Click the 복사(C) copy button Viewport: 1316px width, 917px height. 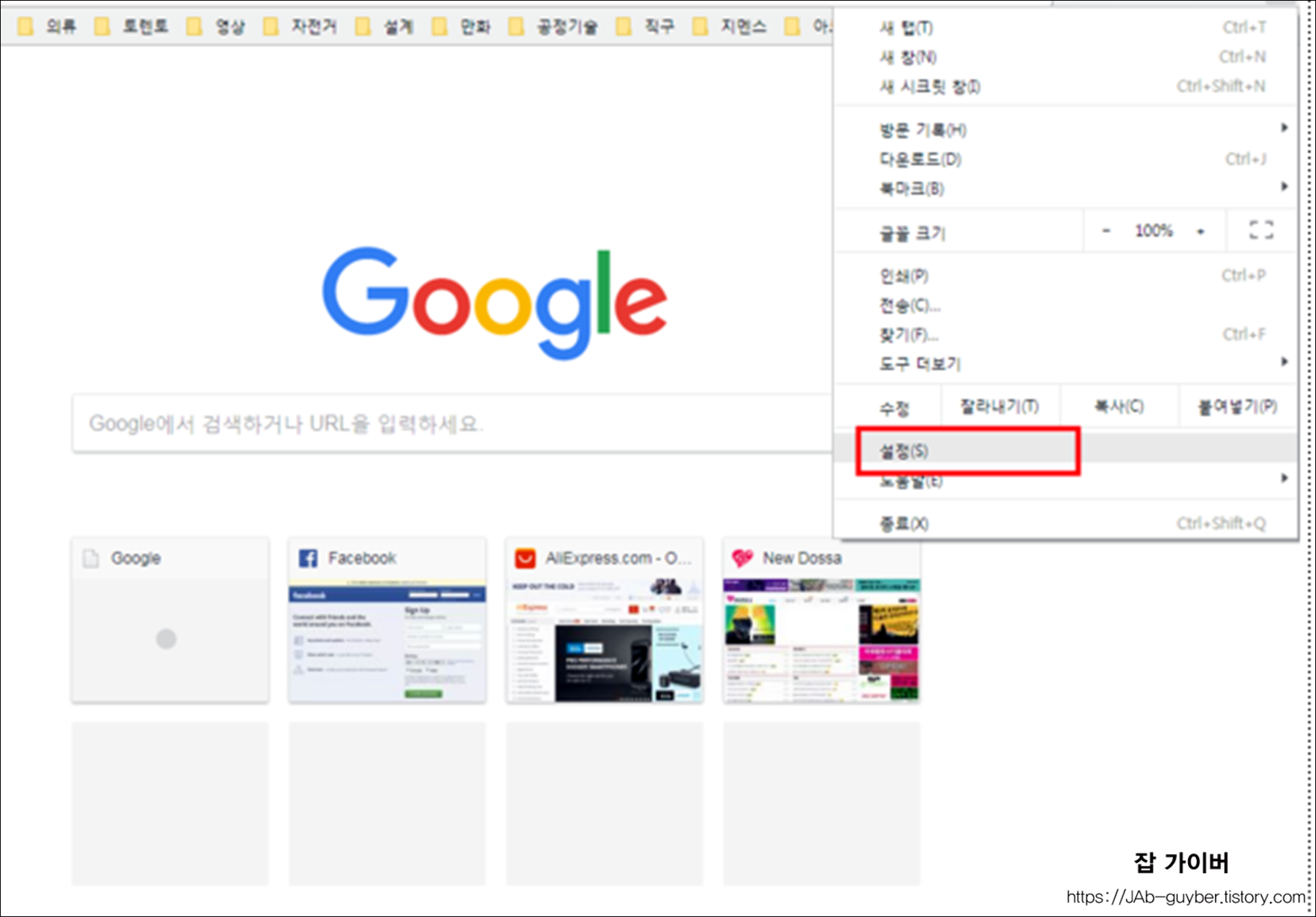(x=1119, y=407)
